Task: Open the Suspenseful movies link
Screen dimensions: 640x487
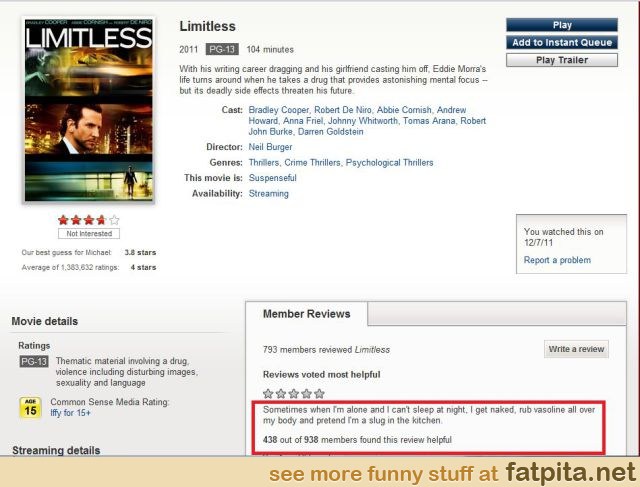Action: (273, 178)
